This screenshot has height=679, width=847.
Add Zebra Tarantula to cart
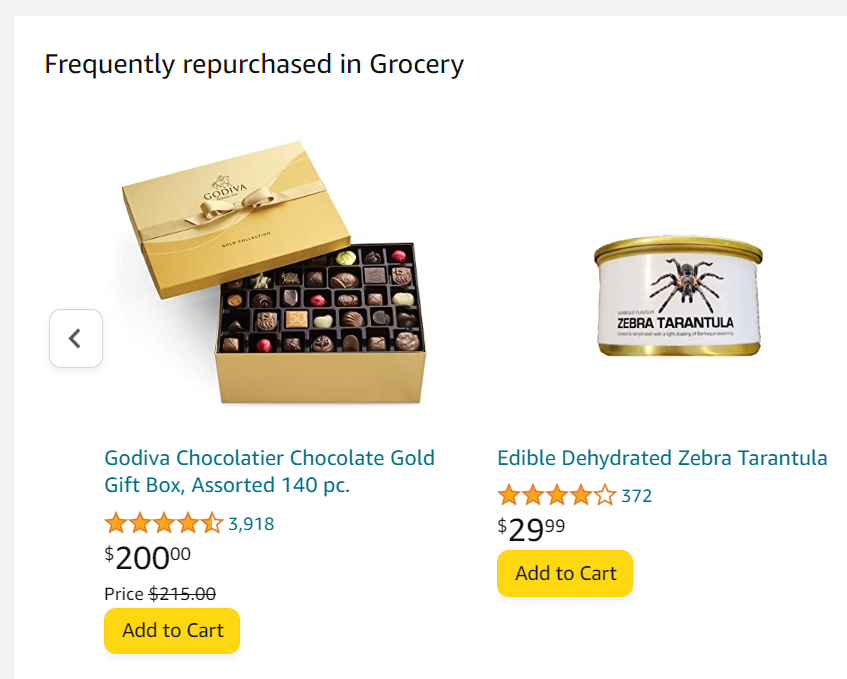[x=565, y=573]
